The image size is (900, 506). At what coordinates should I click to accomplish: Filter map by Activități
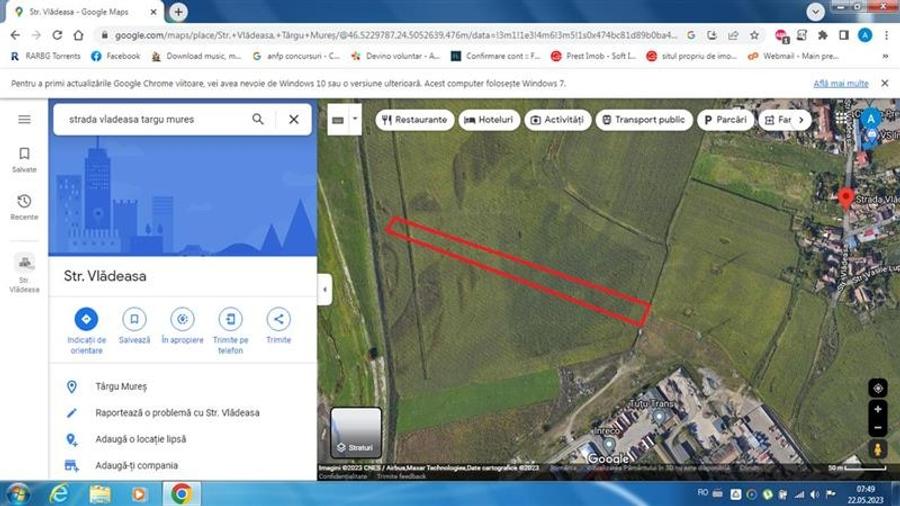click(x=557, y=120)
